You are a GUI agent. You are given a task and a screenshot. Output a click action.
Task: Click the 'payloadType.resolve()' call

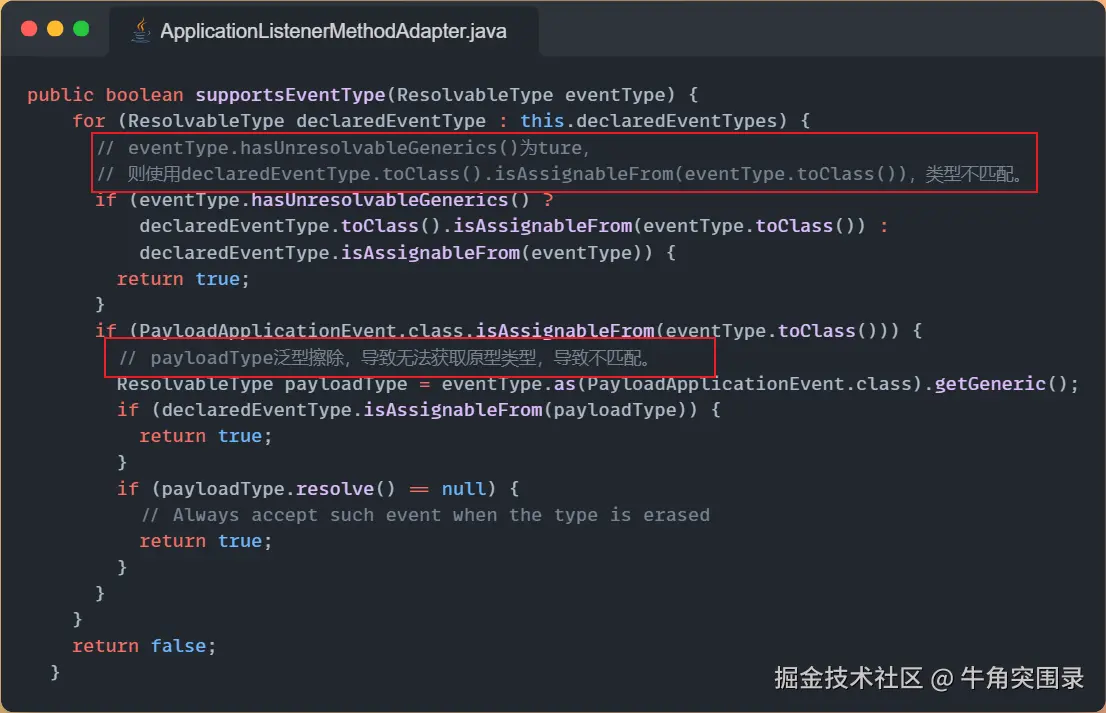(x=279, y=489)
